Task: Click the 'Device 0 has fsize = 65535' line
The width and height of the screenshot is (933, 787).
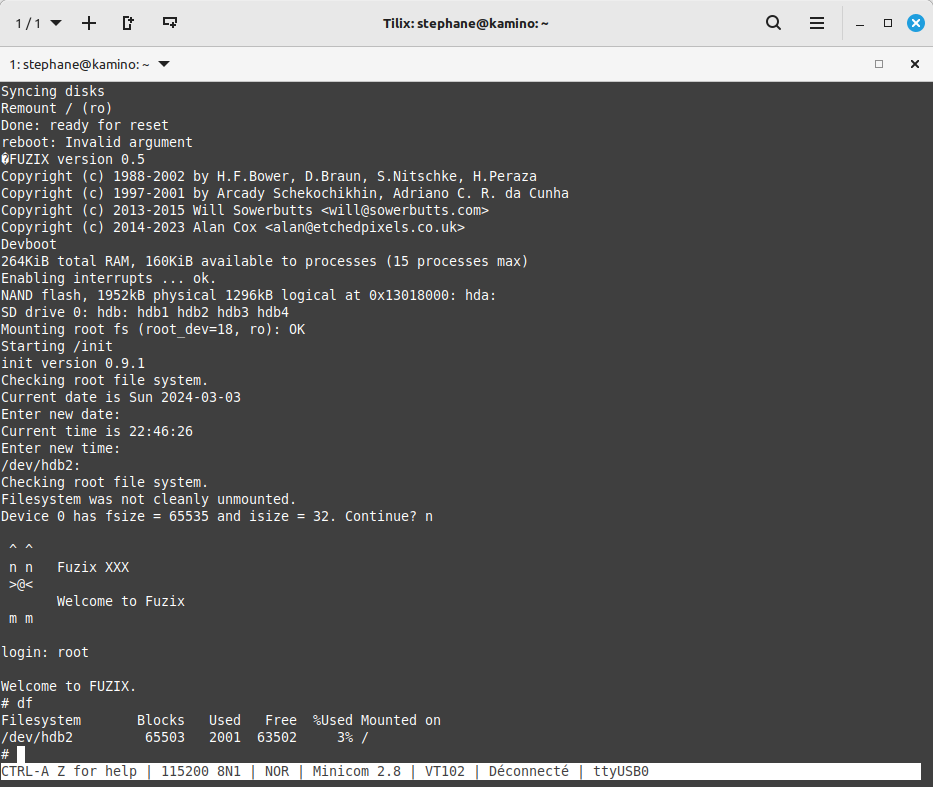Action: point(217,516)
